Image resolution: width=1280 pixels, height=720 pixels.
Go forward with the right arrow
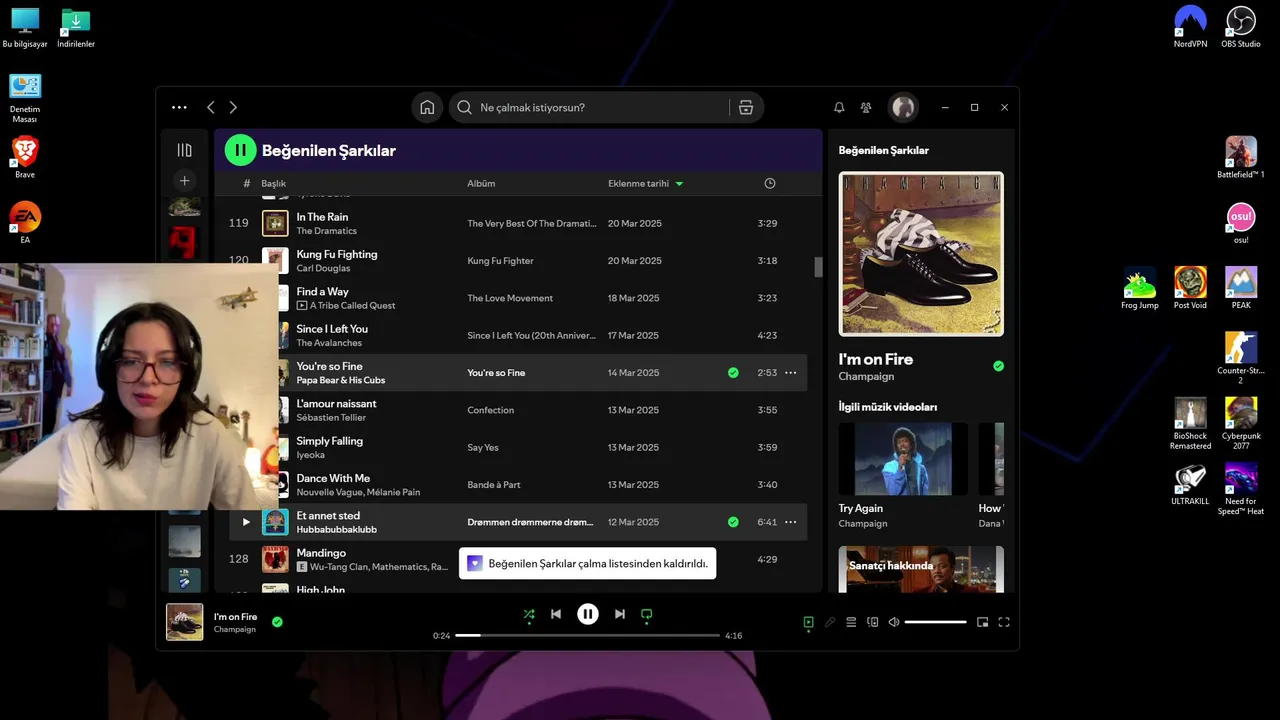pos(233,107)
